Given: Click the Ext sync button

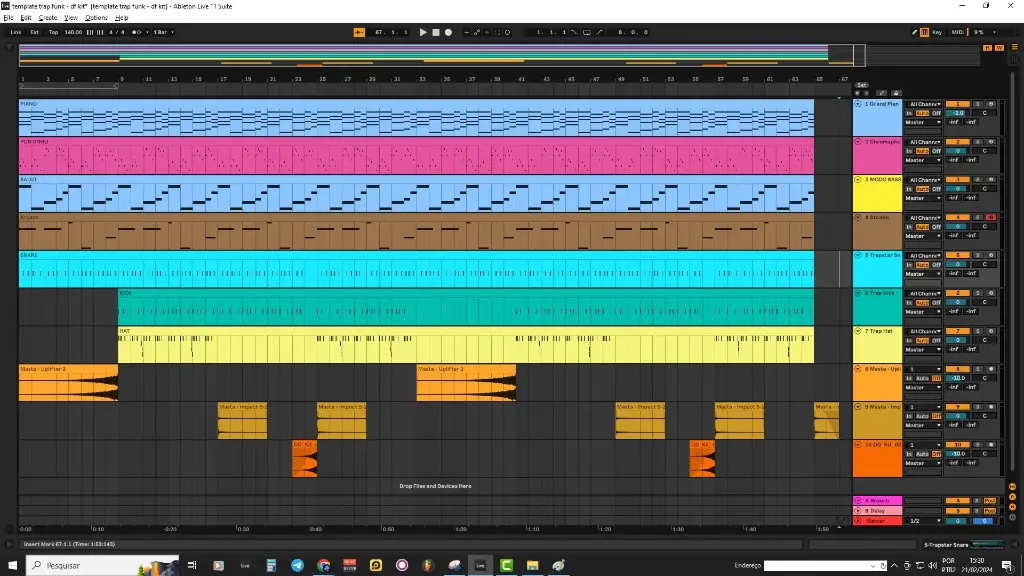Looking at the screenshot, I should (35, 32).
